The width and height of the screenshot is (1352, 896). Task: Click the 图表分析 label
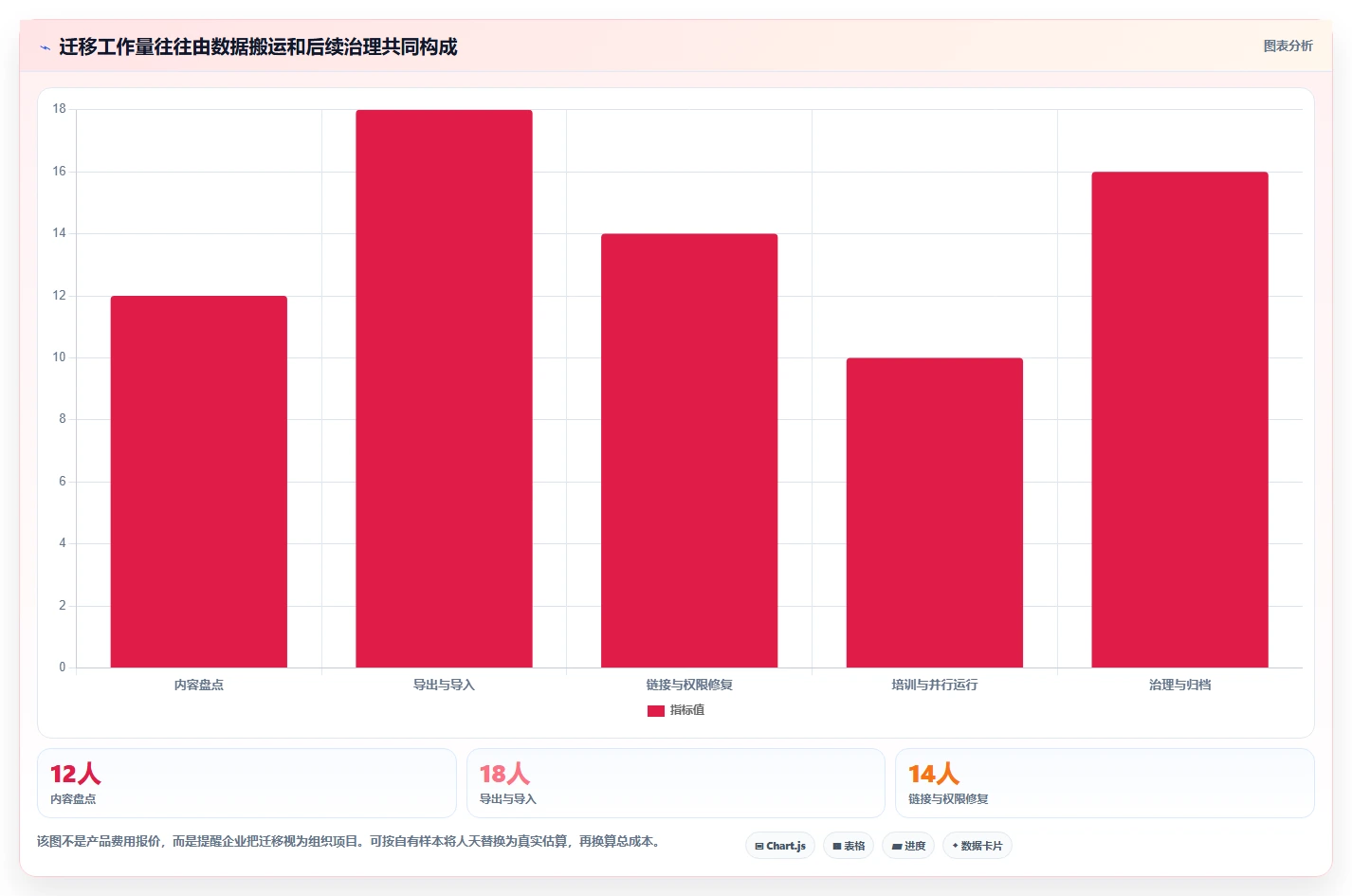(x=1288, y=46)
